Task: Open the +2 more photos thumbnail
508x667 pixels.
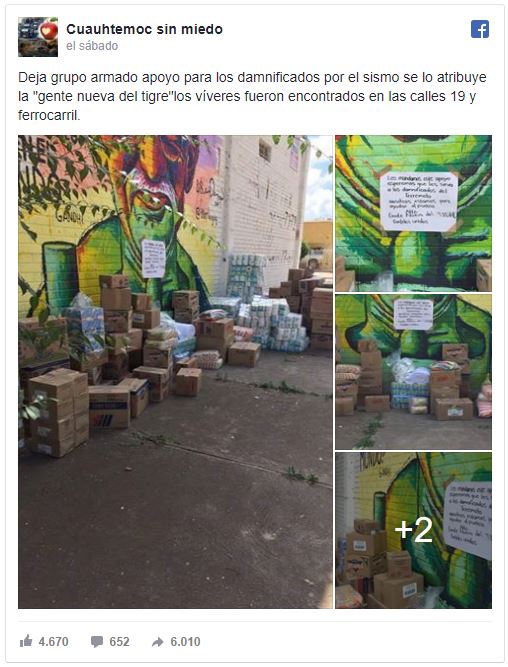Action: pos(413,530)
